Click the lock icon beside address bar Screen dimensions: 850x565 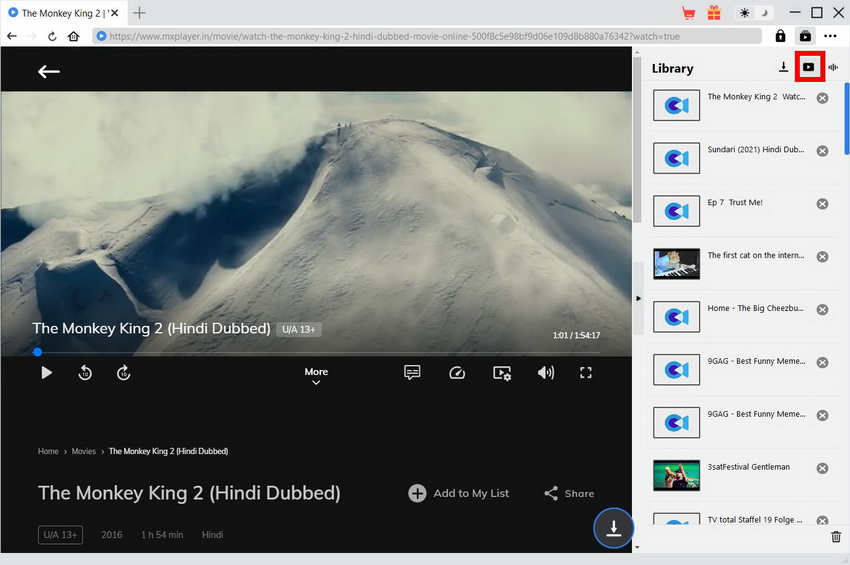780,36
